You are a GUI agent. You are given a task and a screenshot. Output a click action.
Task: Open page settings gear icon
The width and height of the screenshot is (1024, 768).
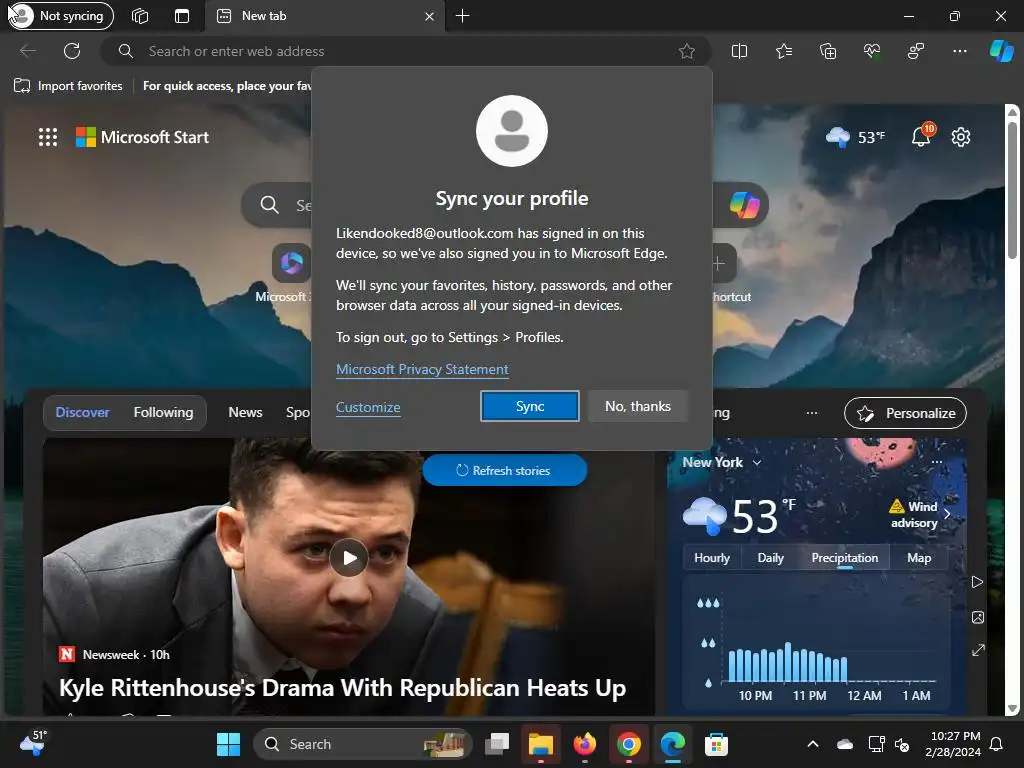point(961,137)
